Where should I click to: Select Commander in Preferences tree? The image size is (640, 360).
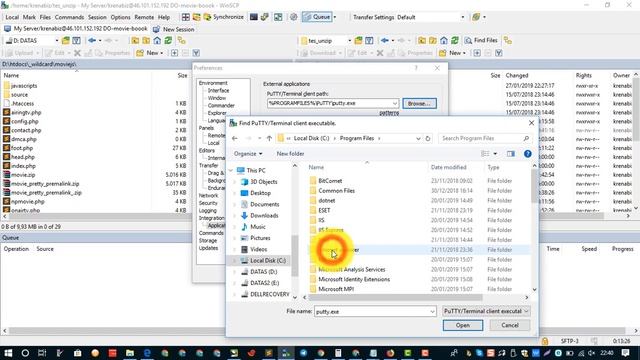(221, 105)
